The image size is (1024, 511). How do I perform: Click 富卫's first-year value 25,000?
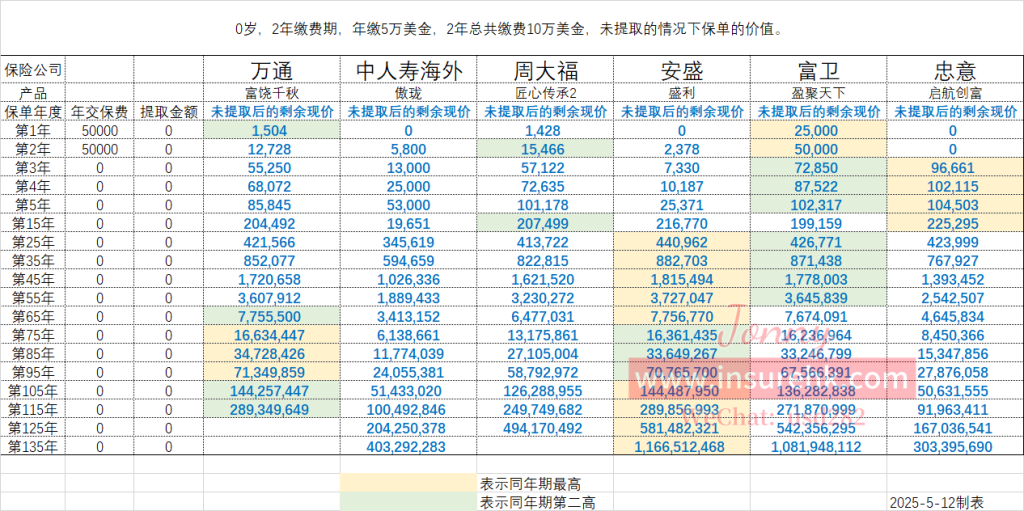[x=818, y=131]
